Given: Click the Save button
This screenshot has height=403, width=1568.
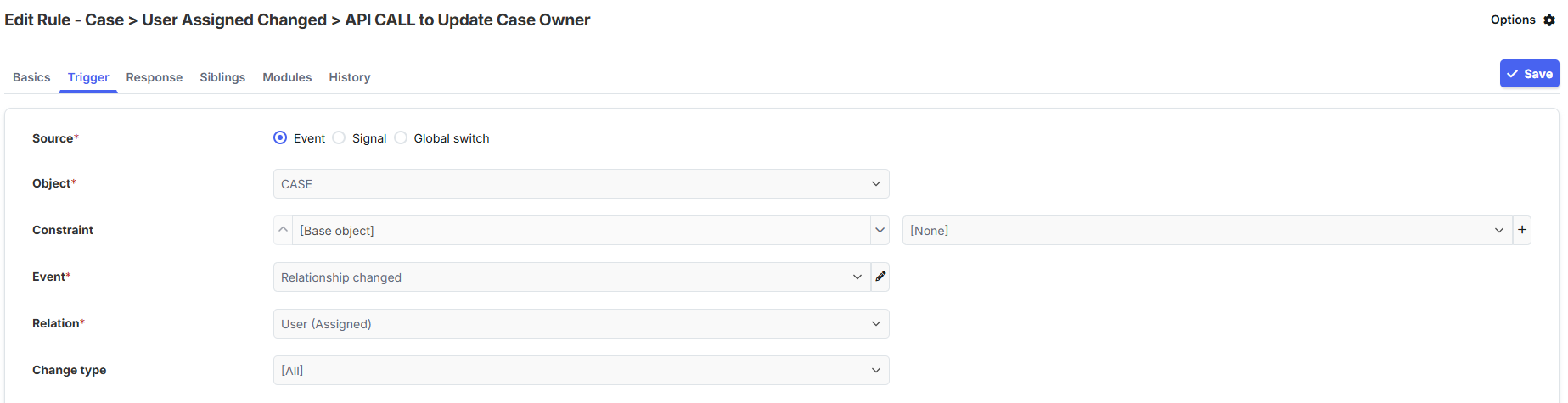Looking at the screenshot, I should (x=1530, y=74).
